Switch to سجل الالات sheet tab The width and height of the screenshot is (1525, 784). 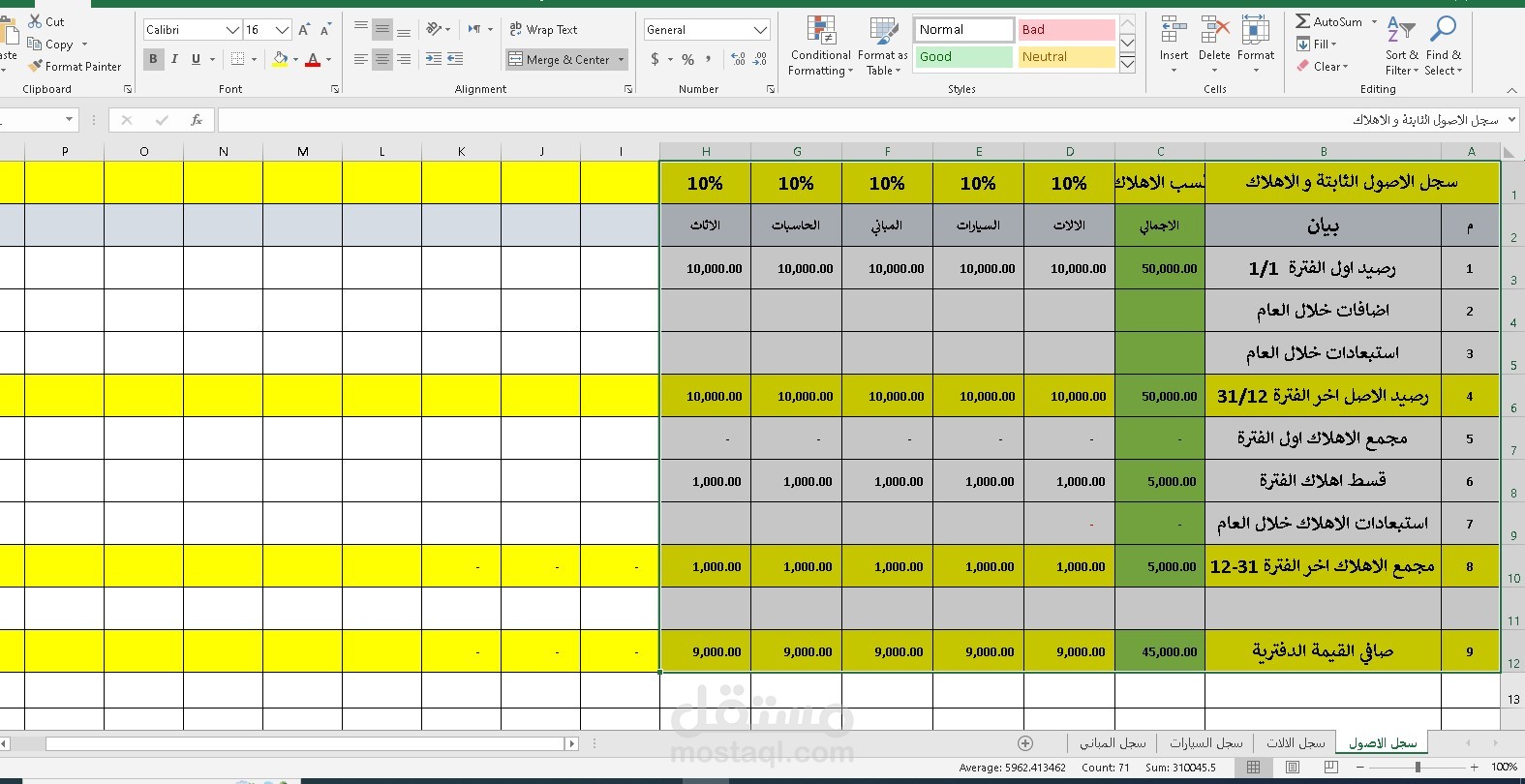pos(1296,742)
